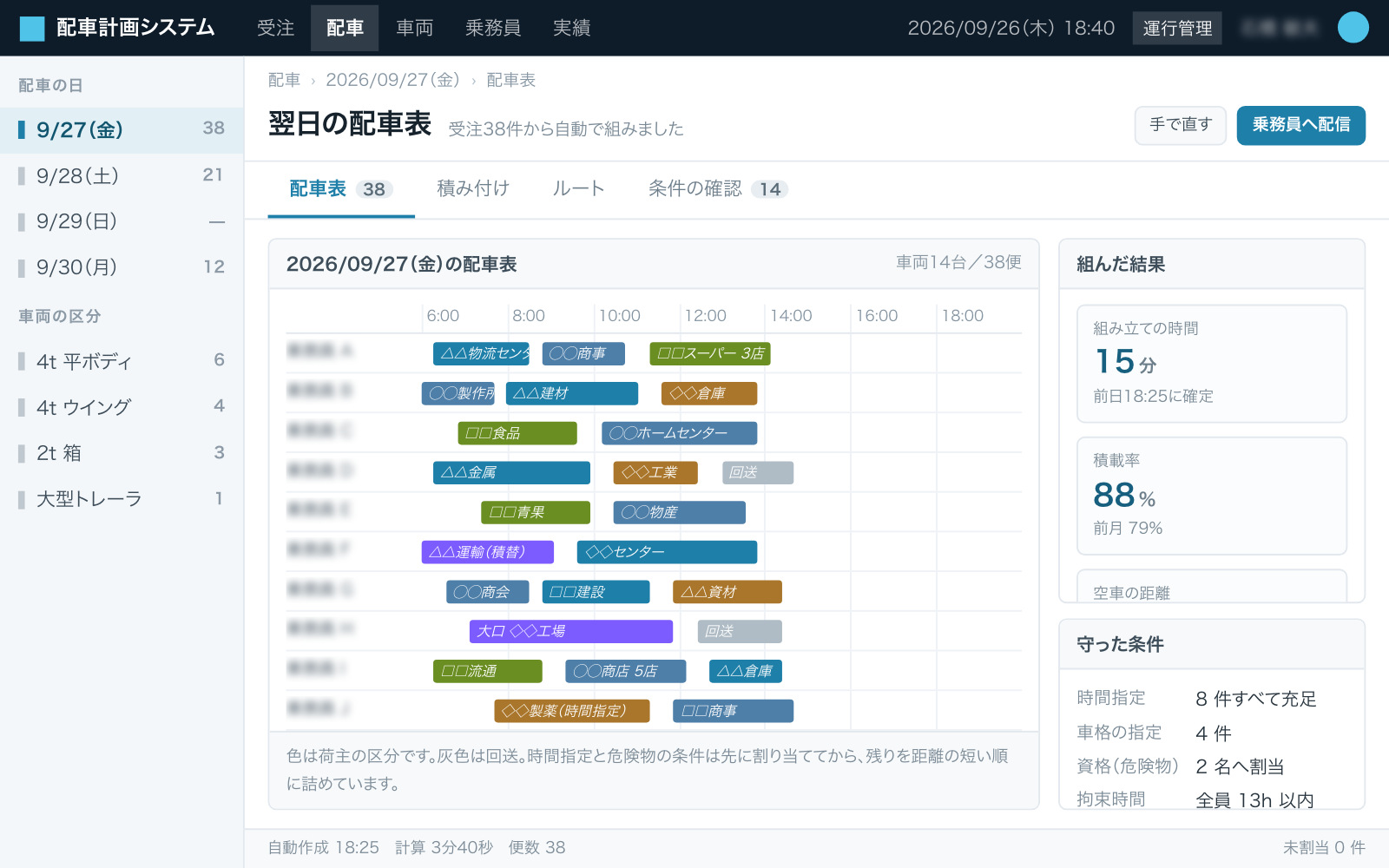
Task: Click the blue app logo square
Action: [x=32, y=29]
